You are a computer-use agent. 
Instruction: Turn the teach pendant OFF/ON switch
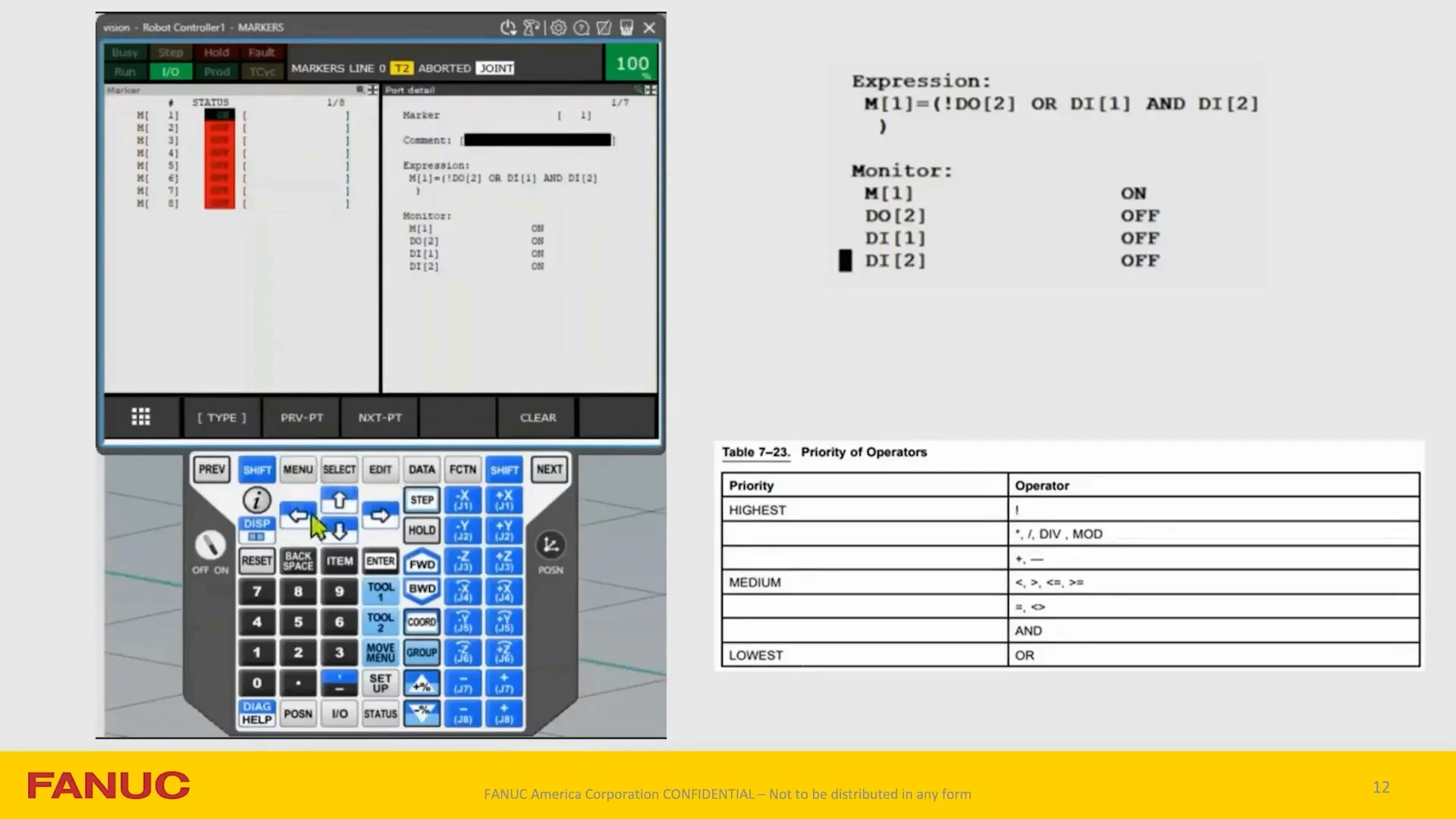click(x=210, y=544)
